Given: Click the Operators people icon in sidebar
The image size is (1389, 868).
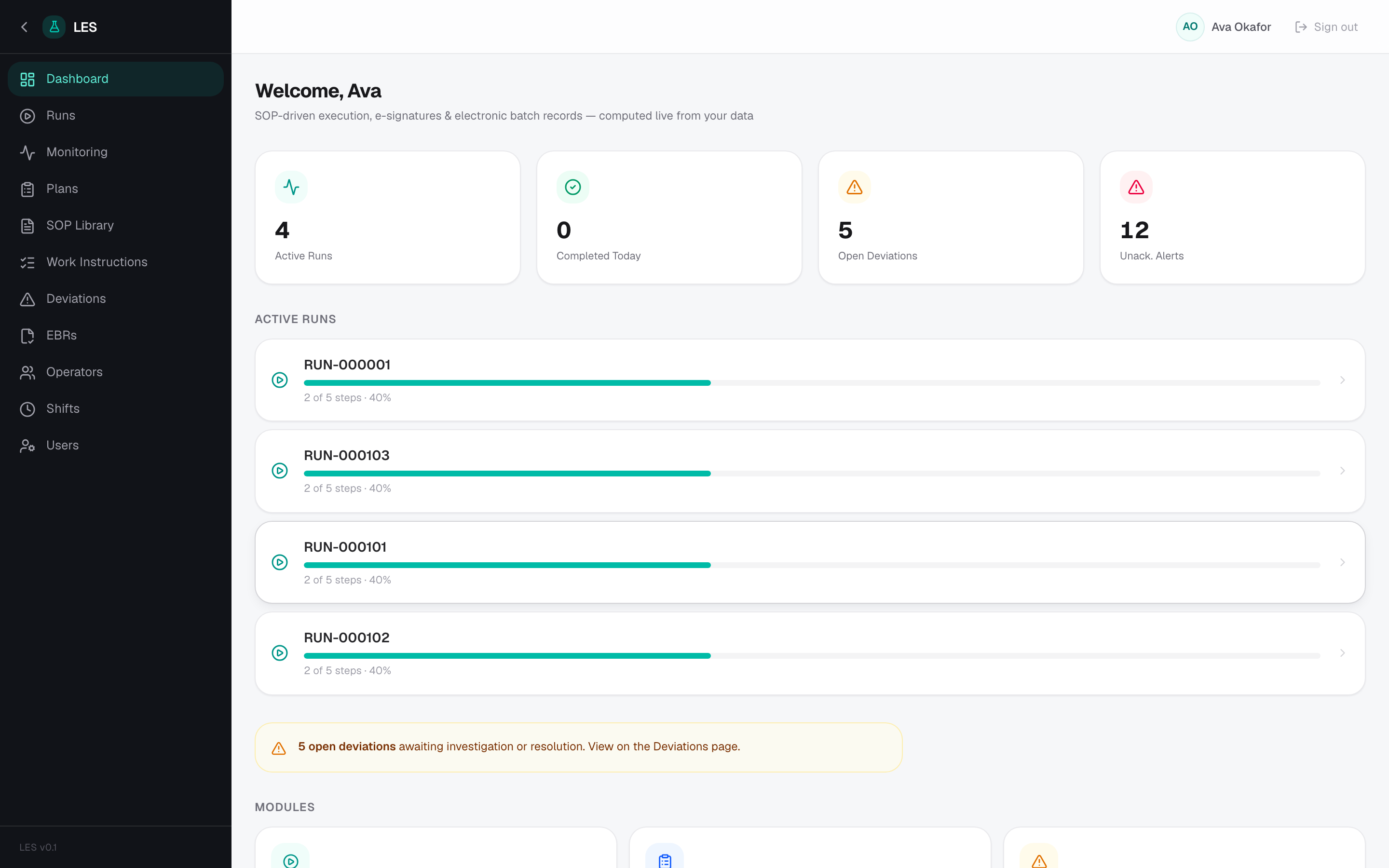Looking at the screenshot, I should click(x=27, y=373).
